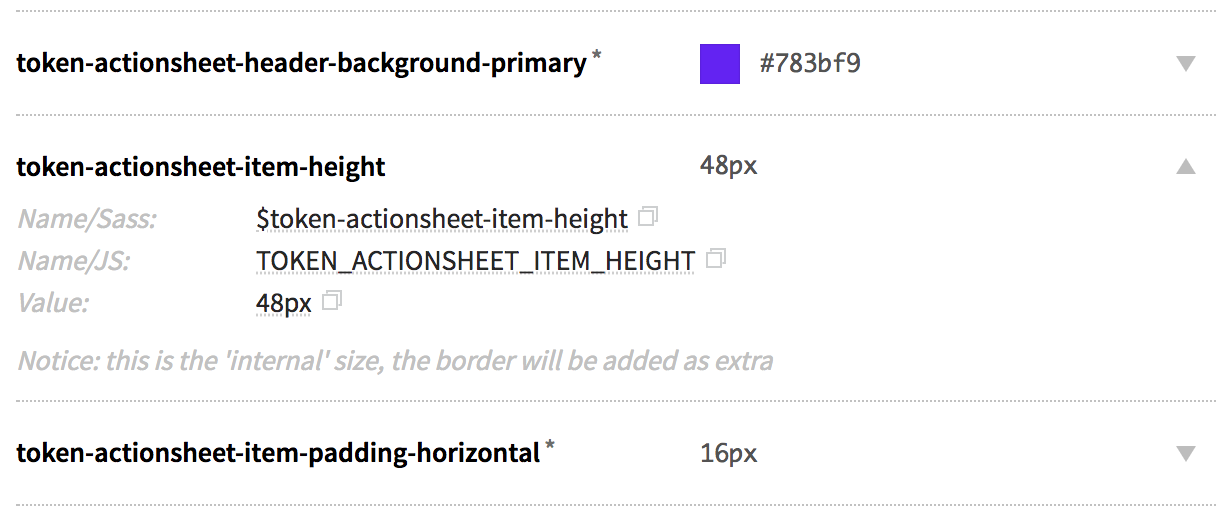Expand the item-padding-horizontal token row arrow

click(x=1186, y=454)
